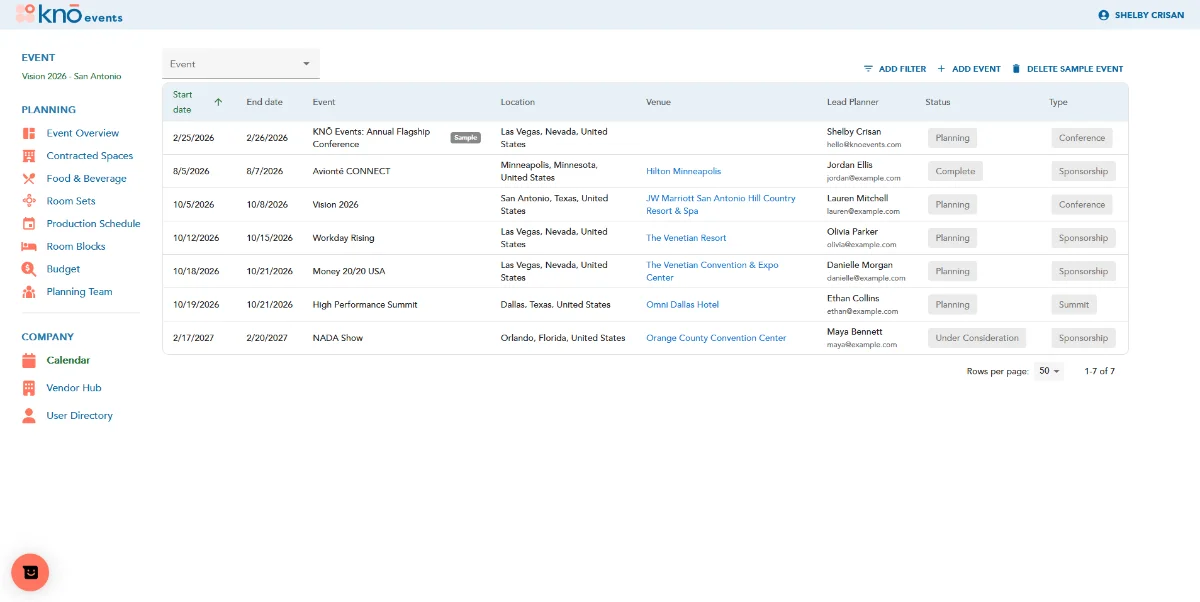Open the Rows per page dropdown
1200x602 pixels.
coord(1049,371)
